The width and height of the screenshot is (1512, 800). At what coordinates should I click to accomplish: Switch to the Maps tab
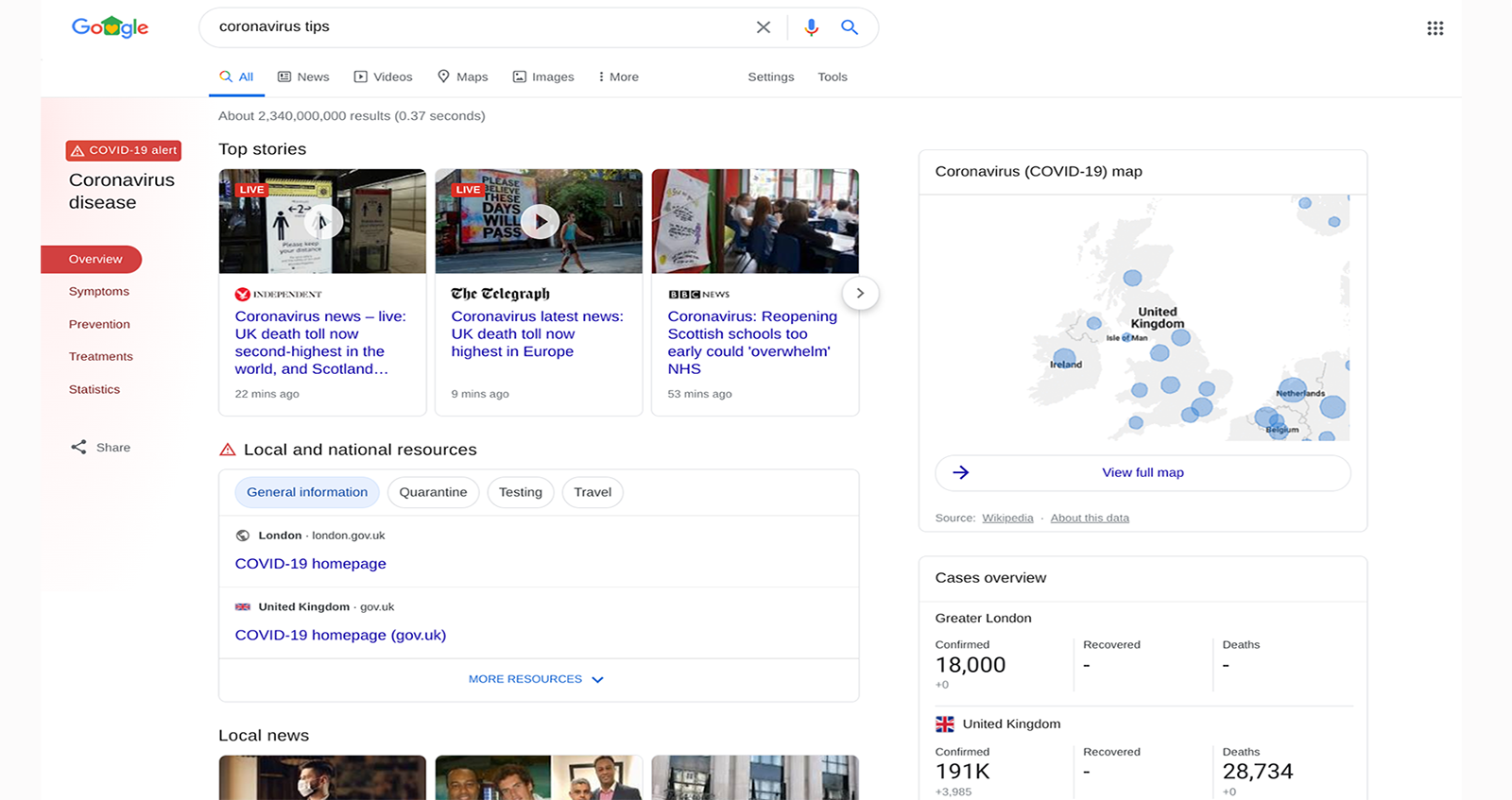463,77
